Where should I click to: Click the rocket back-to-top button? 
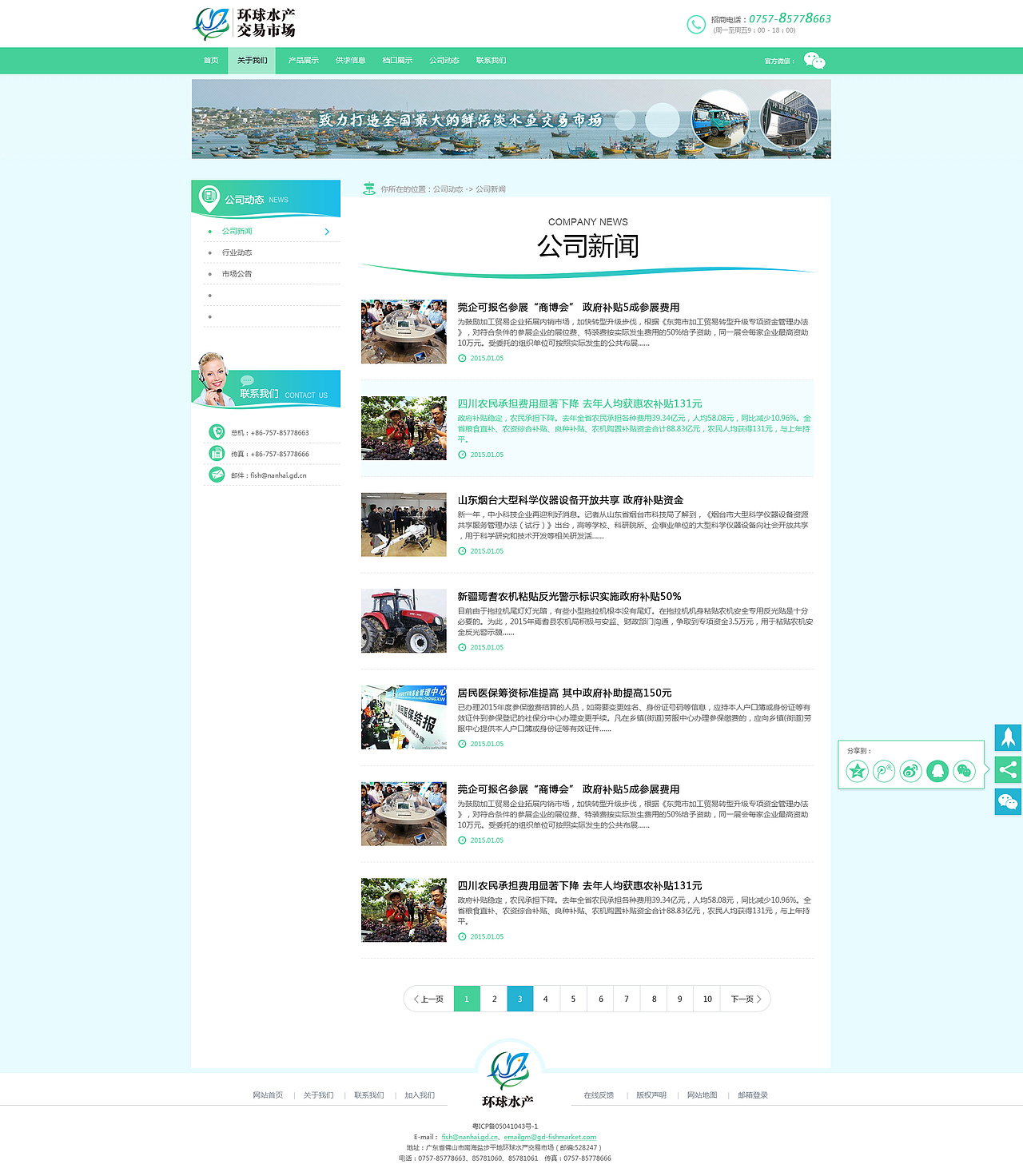pos(1009,737)
